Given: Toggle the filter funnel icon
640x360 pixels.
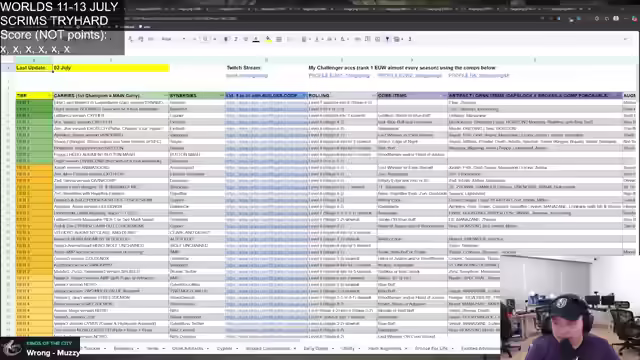Looking at the screenshot, I should tap(387, 39).
